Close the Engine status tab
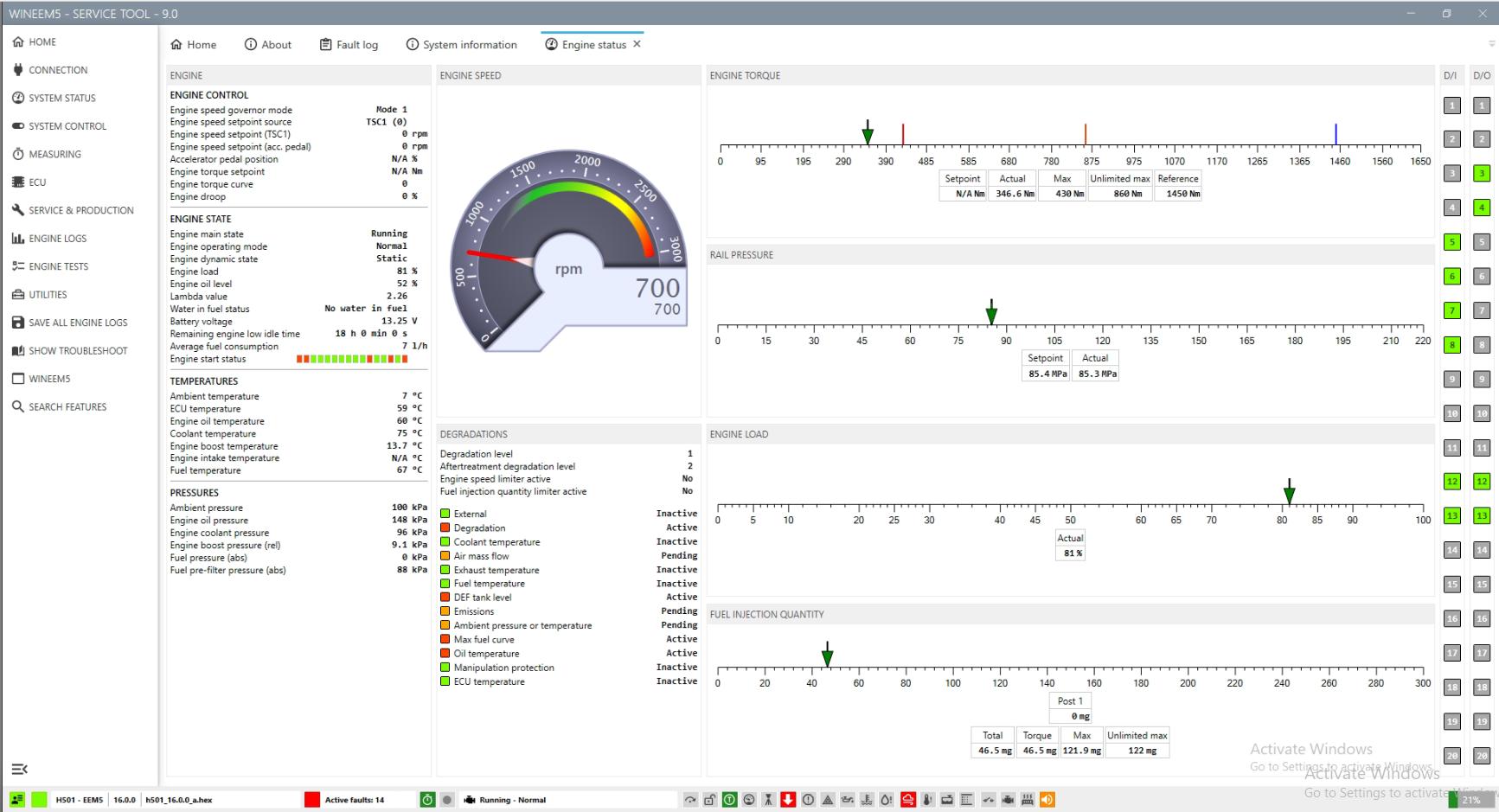 (637, 43)
